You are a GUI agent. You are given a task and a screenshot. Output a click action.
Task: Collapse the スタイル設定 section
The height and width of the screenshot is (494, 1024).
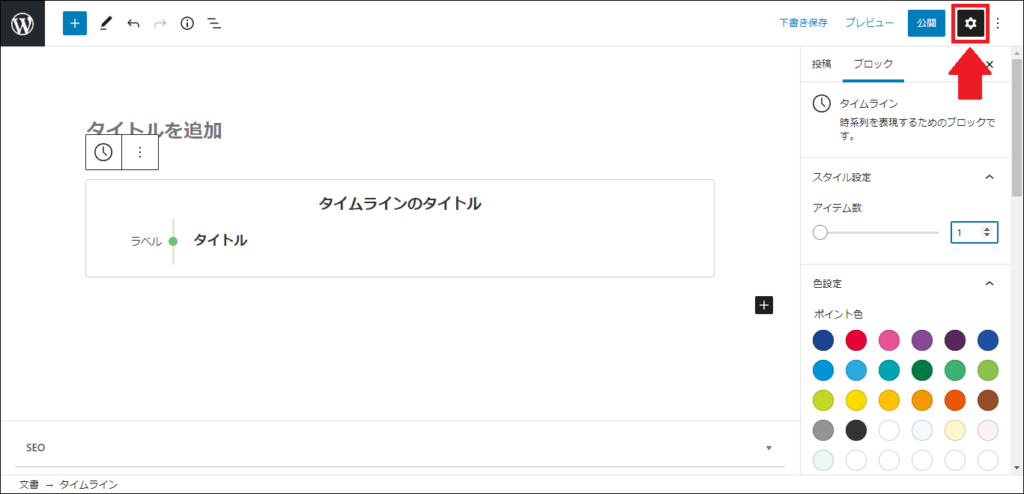[990, 177]
